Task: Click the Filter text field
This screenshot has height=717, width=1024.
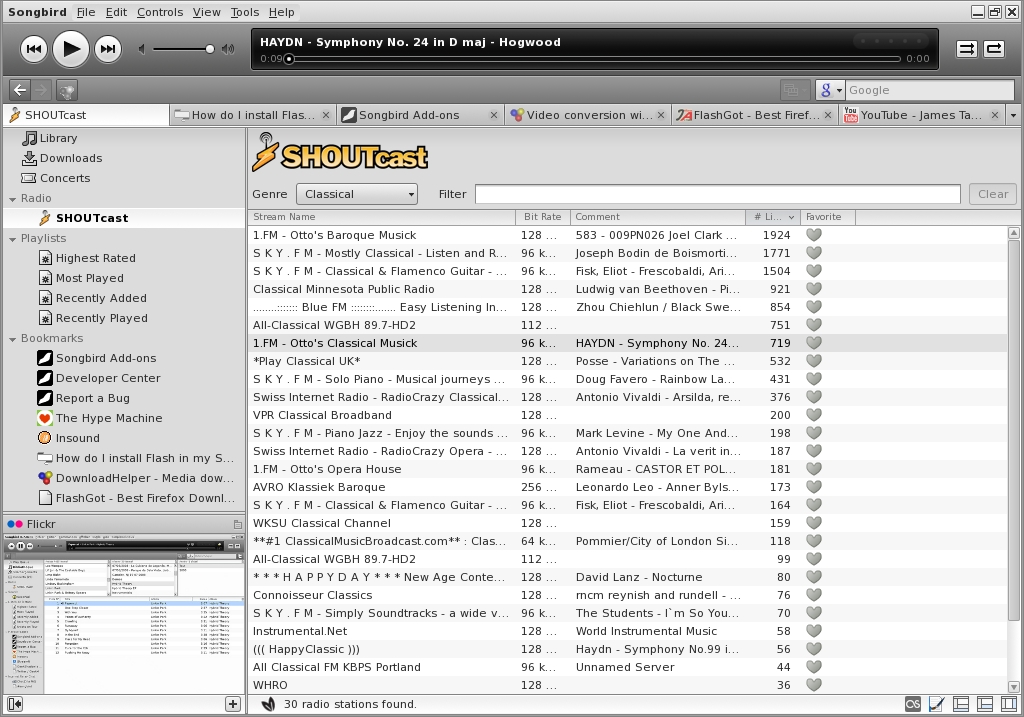Action: (718, 194)
